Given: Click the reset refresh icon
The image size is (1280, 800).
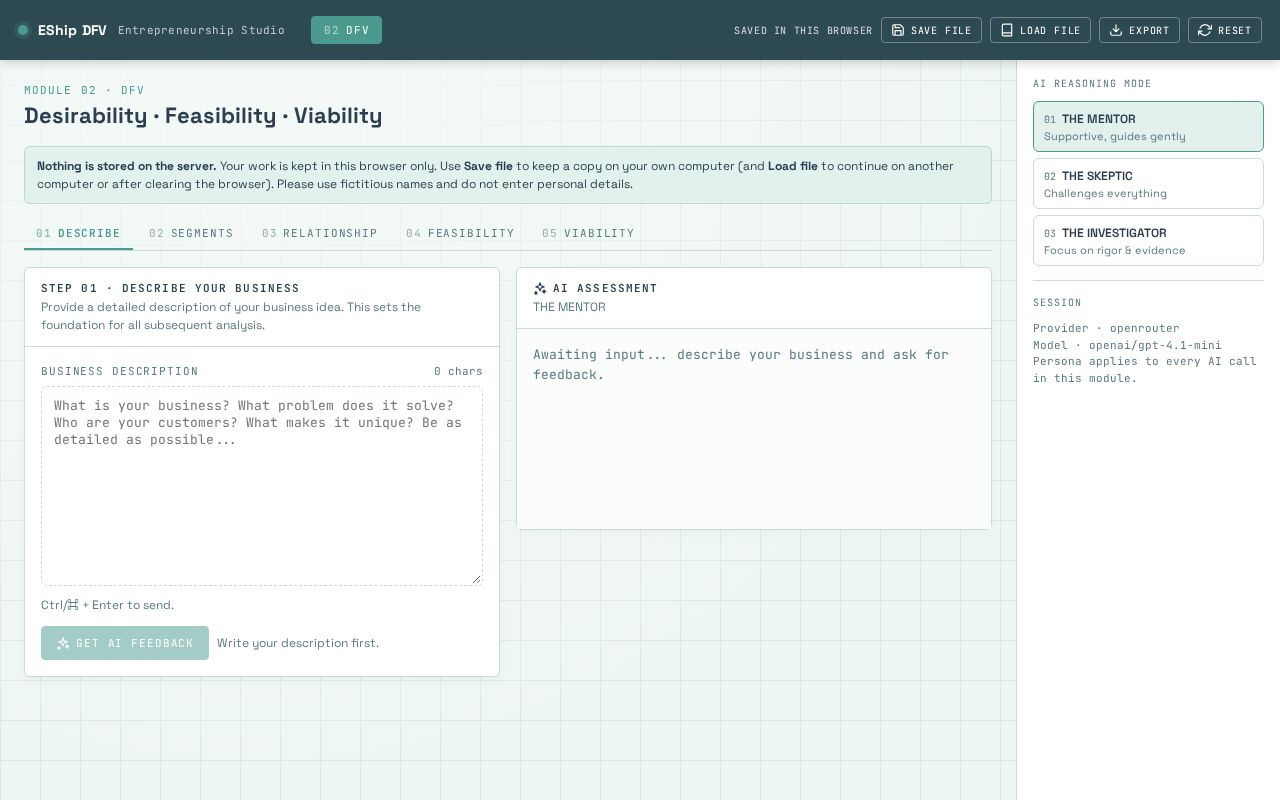Looking at the screenshot, I should click(1205, 30).
